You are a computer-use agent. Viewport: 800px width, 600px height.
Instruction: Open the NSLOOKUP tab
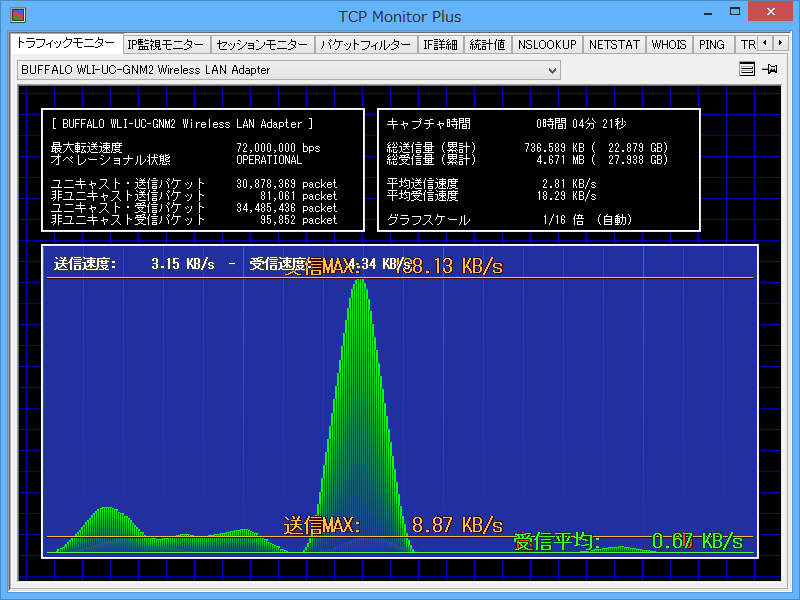click(x=547, y=44)
